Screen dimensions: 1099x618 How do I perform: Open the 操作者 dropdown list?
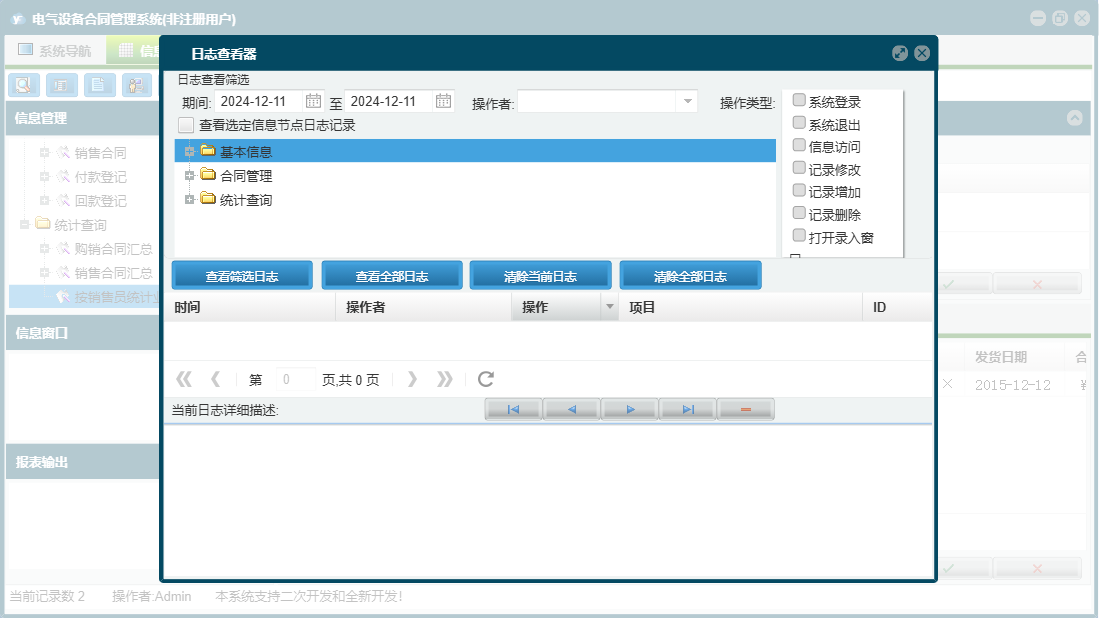click(688, 102)
